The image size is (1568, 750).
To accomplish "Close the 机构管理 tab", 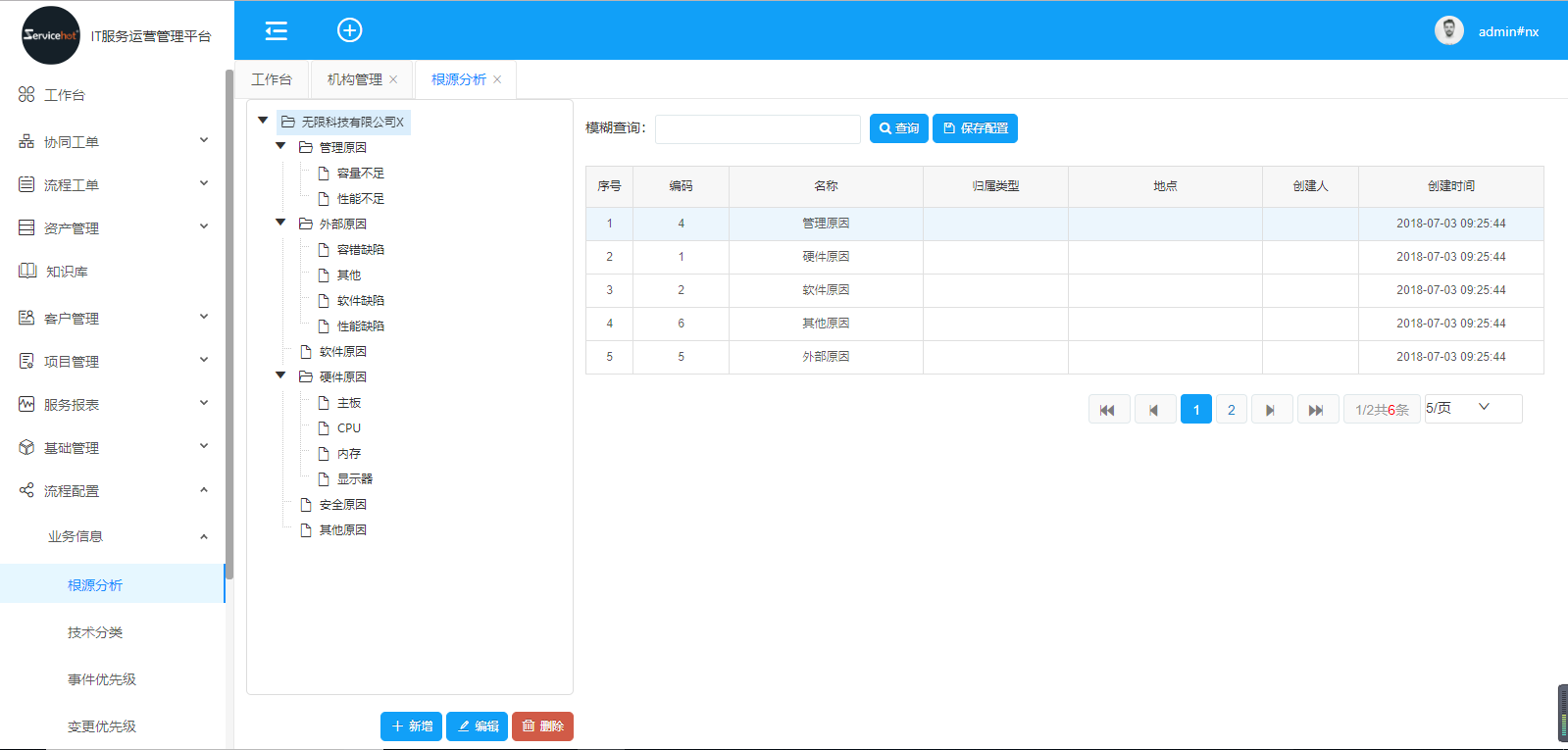I will (393, 80).
